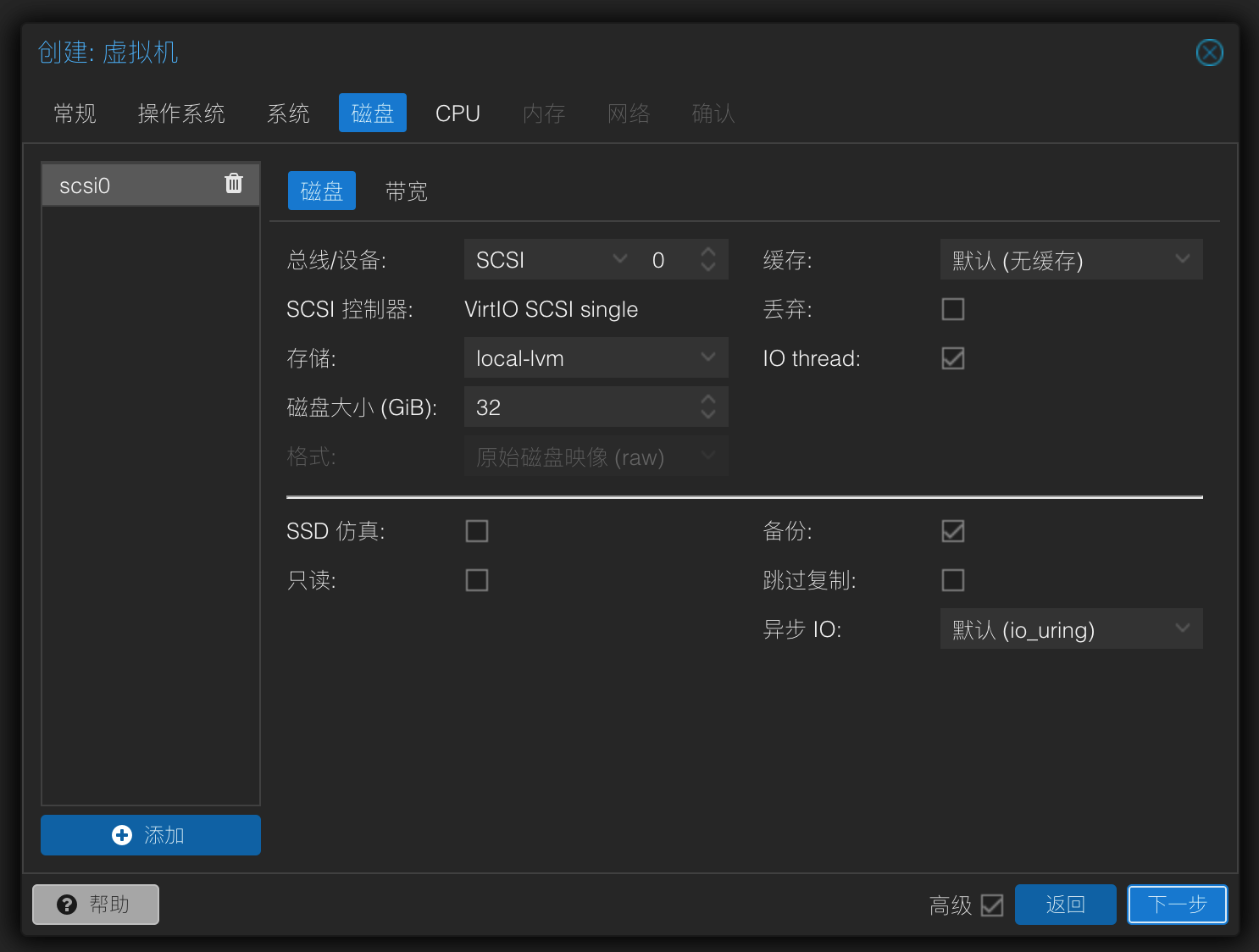
Task: Click the help question mark button
Action: [x=96, y=905]
